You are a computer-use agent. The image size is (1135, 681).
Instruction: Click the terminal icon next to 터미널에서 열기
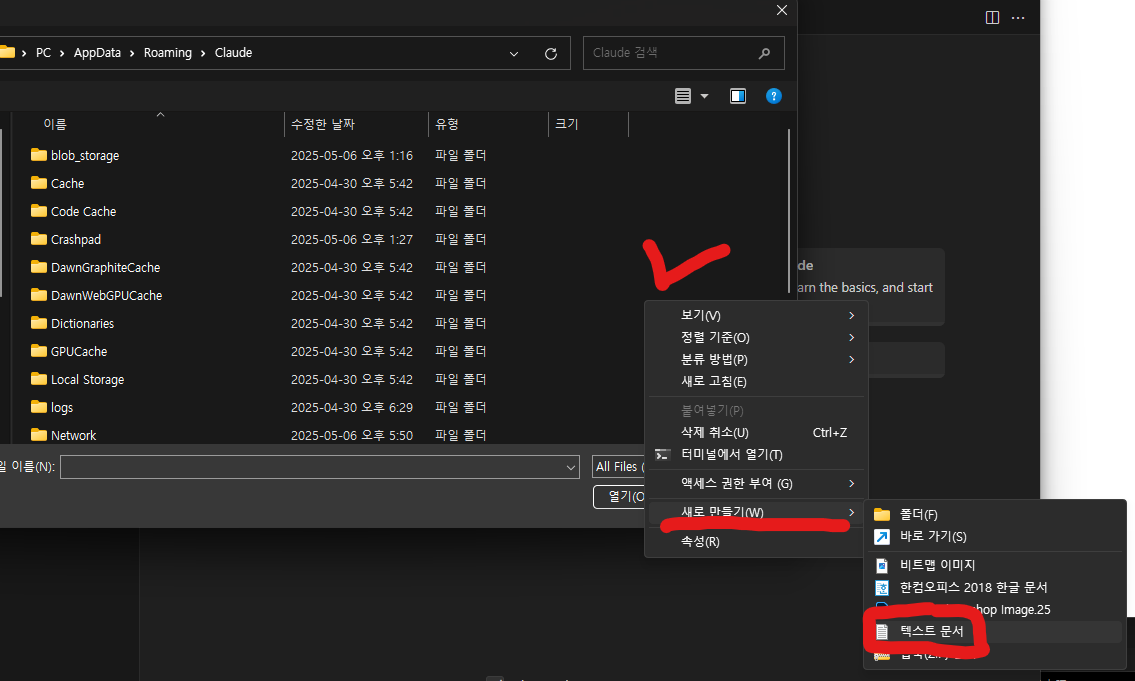coord(662,455)
